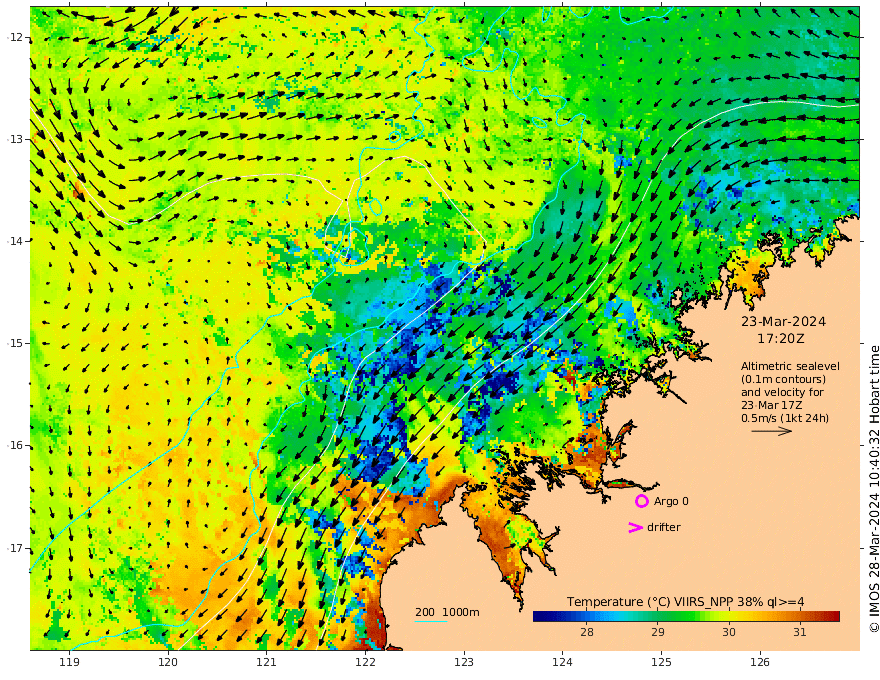This screenshot has width=880, height=680.
Task: Click the 28 tick label on colorbar
Action: (587, 632)
